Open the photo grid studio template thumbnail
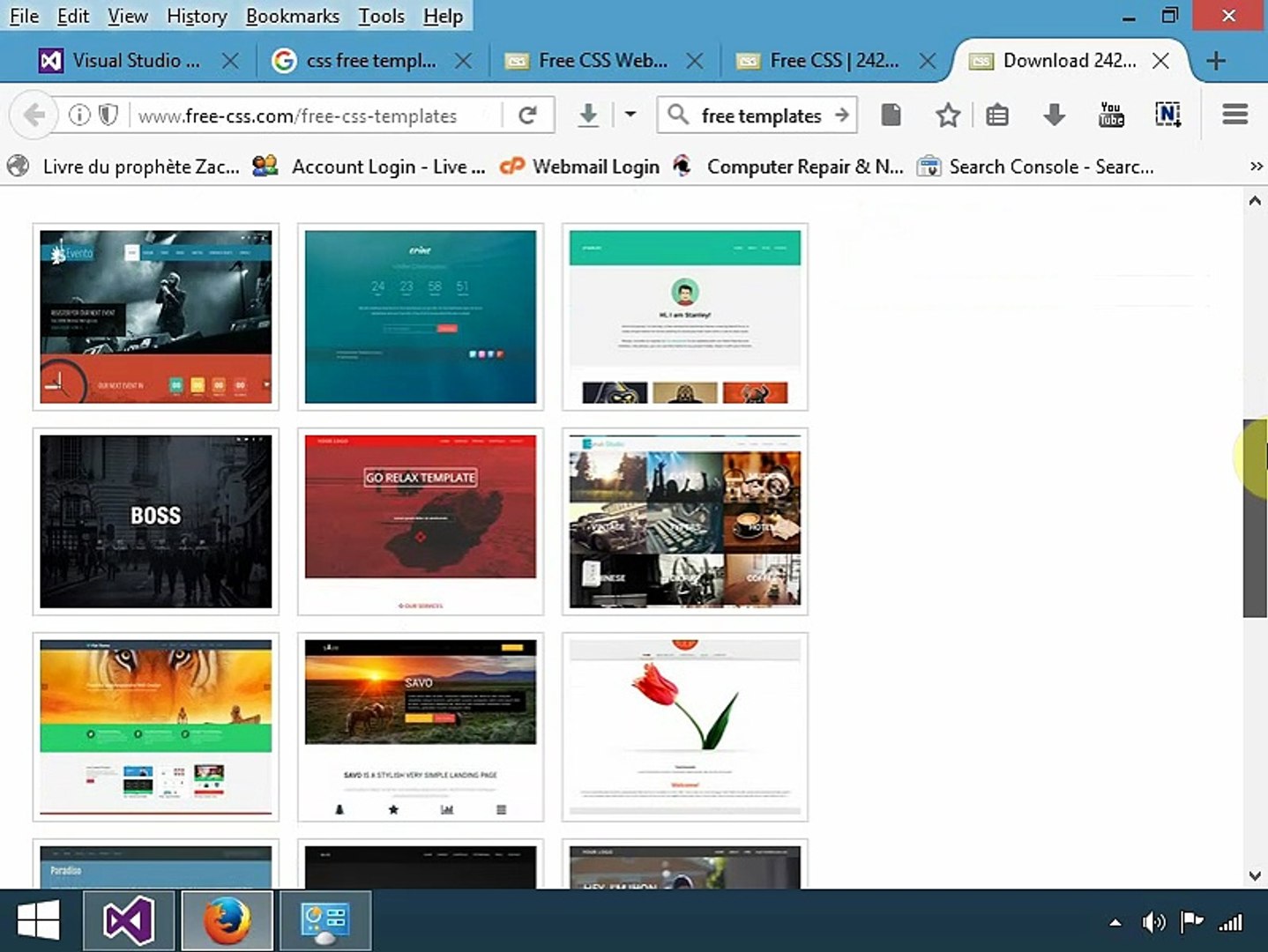This screenshot has height=952, width=1268. click(685, 522)
